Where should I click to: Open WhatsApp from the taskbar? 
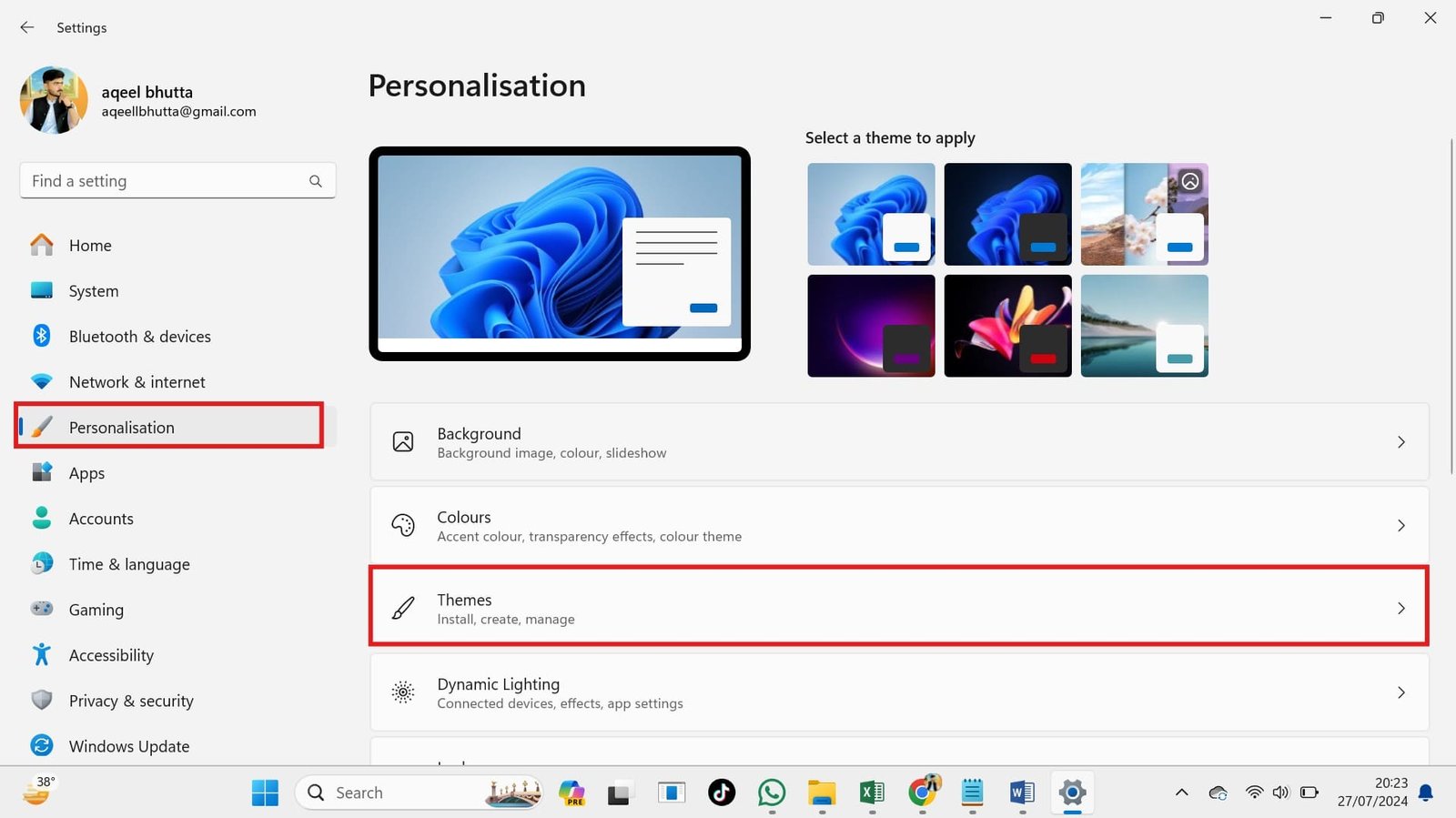(772, 793)
